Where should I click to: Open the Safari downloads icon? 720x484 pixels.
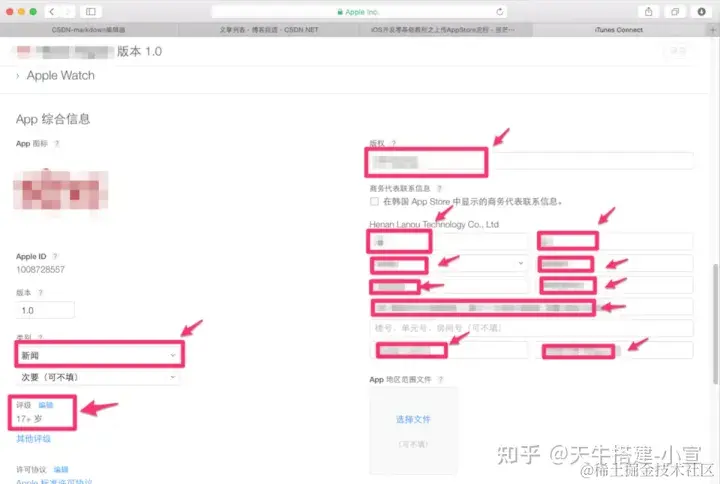pos(701,11)
